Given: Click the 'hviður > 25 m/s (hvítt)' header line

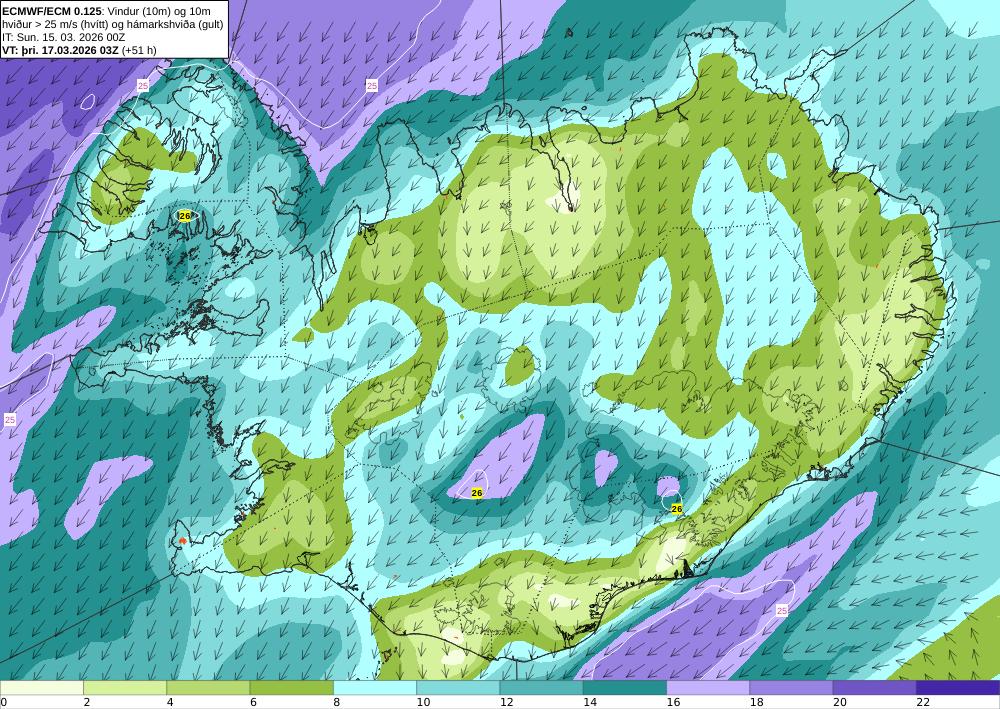Looking at the screenshot, I should tap(113, 24).
